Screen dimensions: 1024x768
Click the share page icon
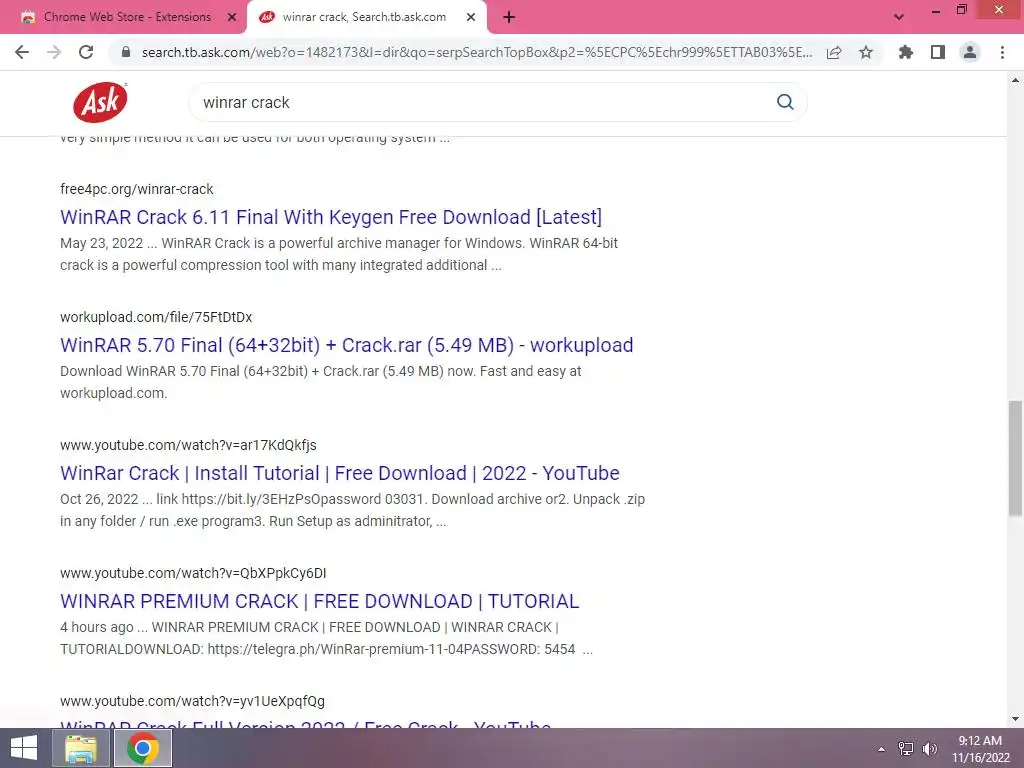coord(834,52)
